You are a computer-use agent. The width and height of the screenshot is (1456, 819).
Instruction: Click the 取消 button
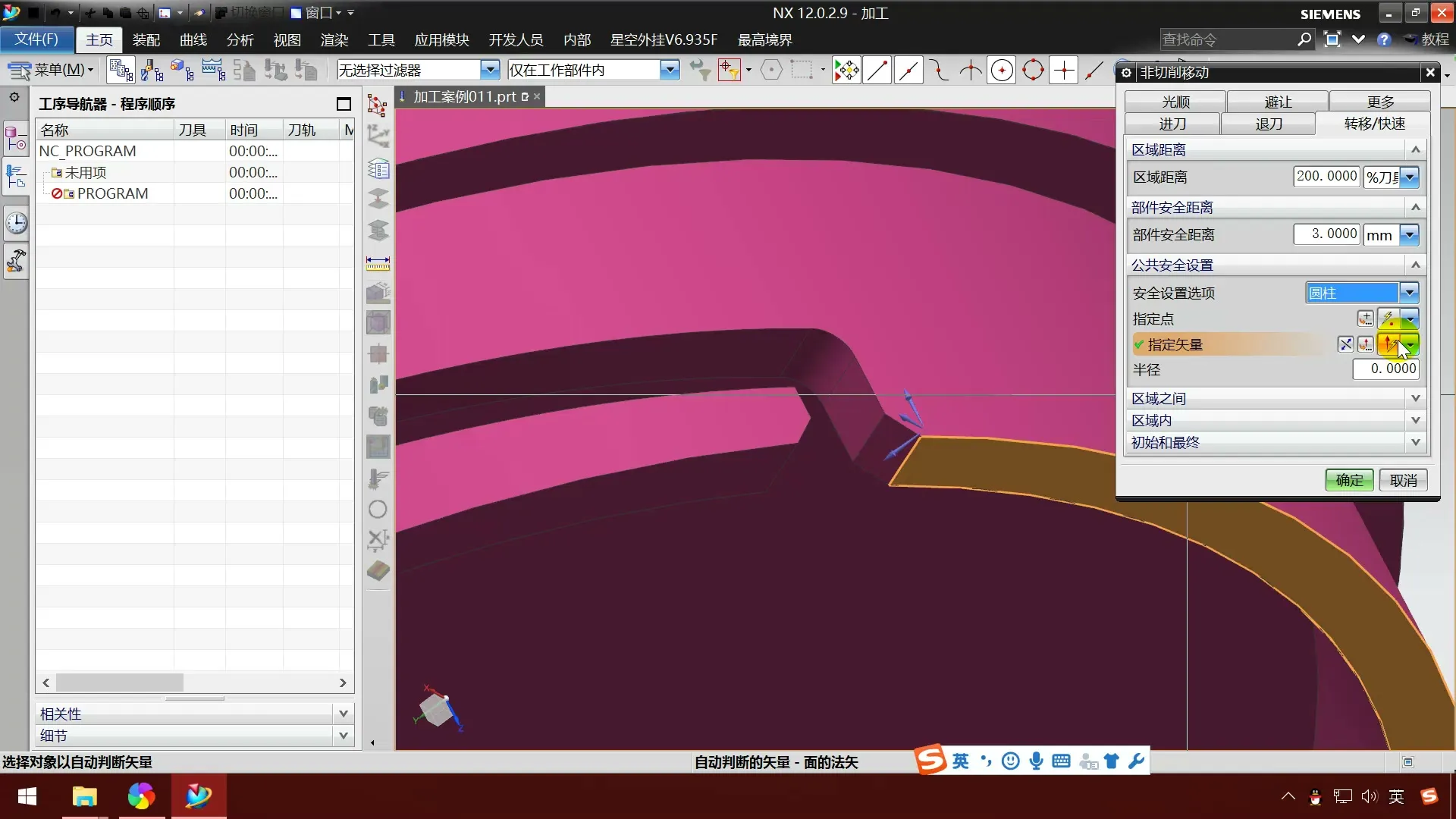click(1403, 480)
